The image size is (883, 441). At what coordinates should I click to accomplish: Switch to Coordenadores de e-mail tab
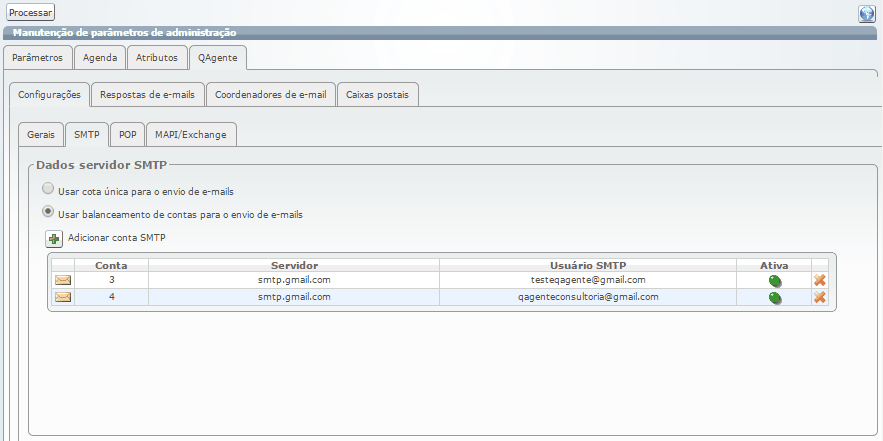tap(271, 95)
